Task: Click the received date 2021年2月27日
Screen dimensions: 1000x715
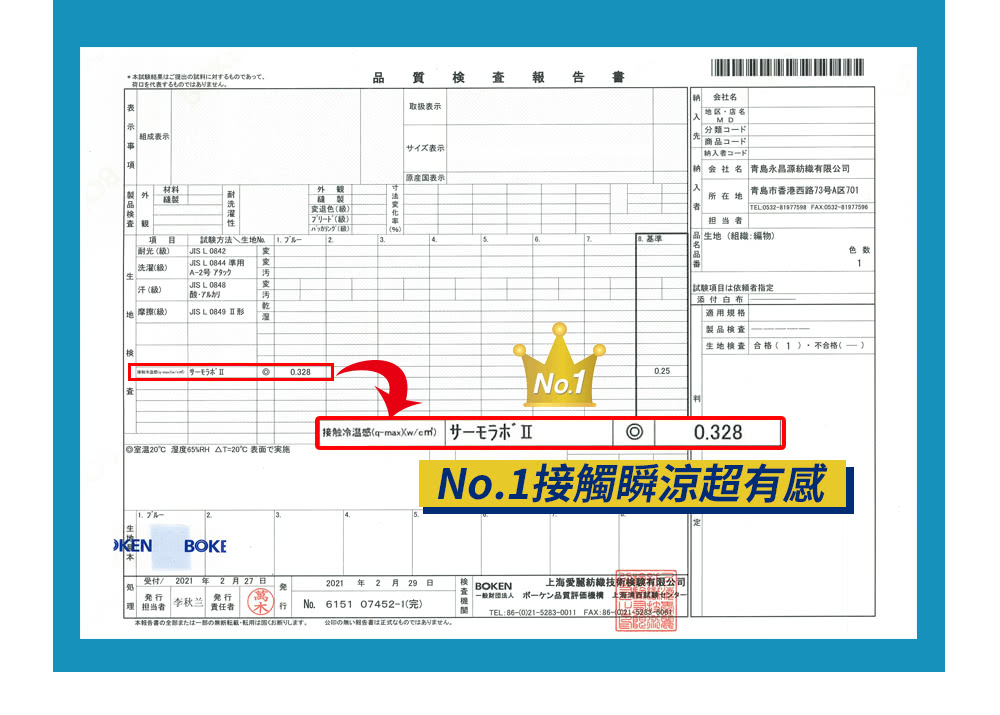Action: (220, 581)
